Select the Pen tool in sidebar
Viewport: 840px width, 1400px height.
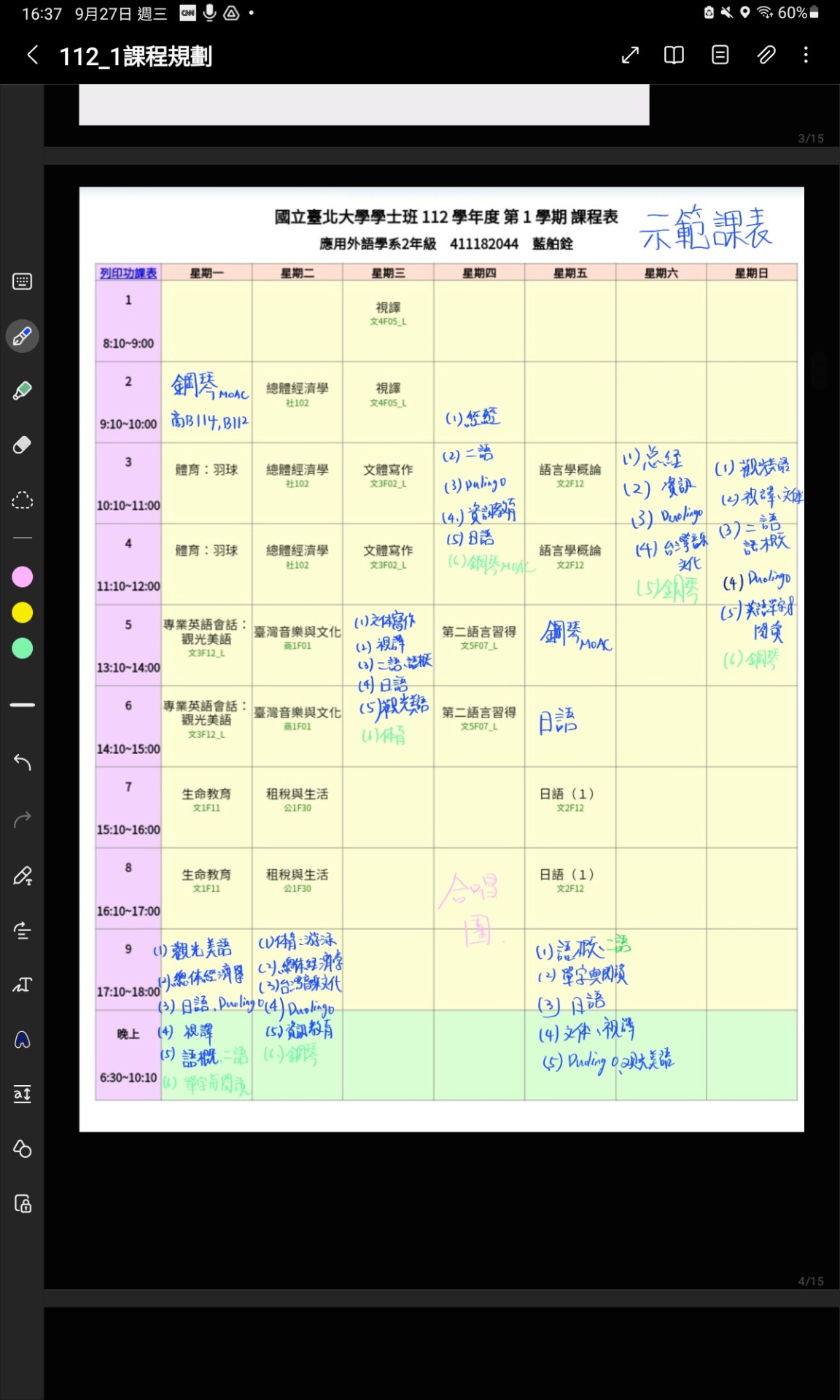(23, 336)
